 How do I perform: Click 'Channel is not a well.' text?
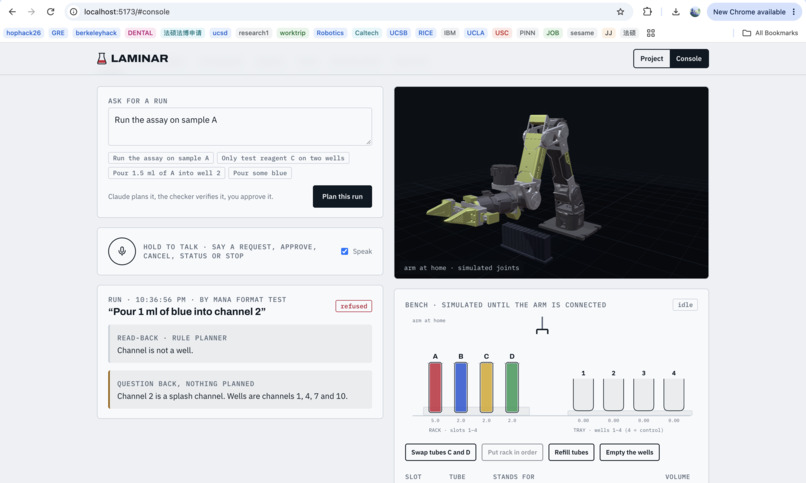[155, 350]
